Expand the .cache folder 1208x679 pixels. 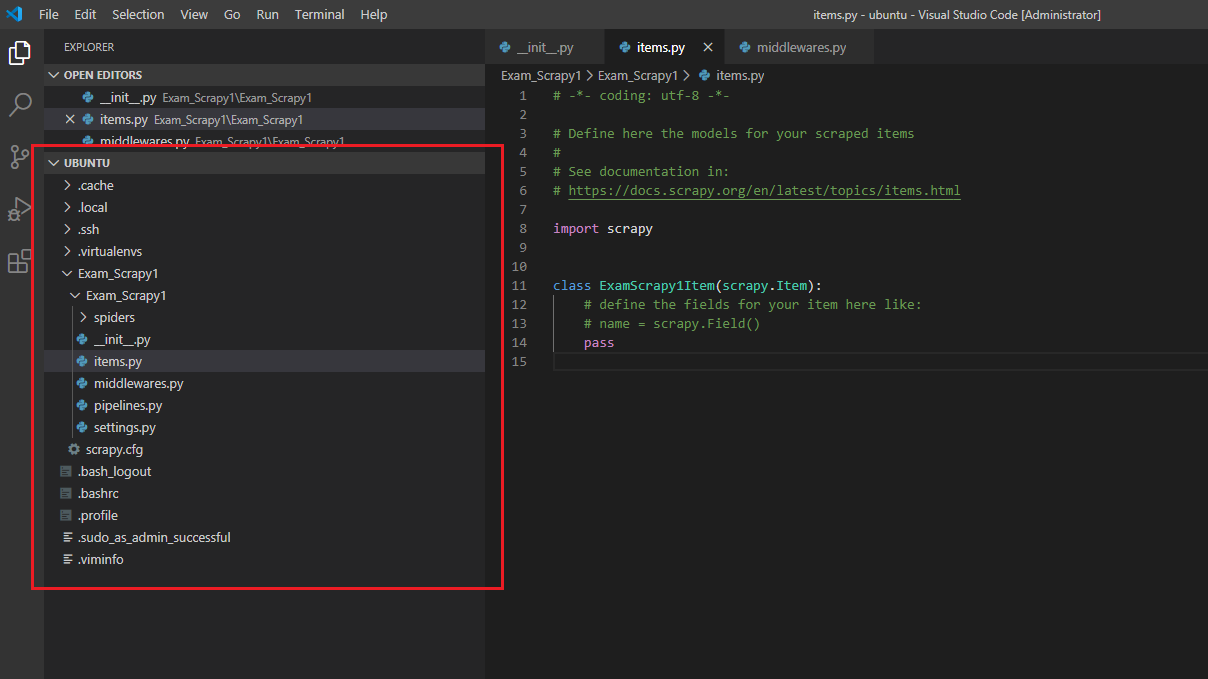(x=67, y=186)
